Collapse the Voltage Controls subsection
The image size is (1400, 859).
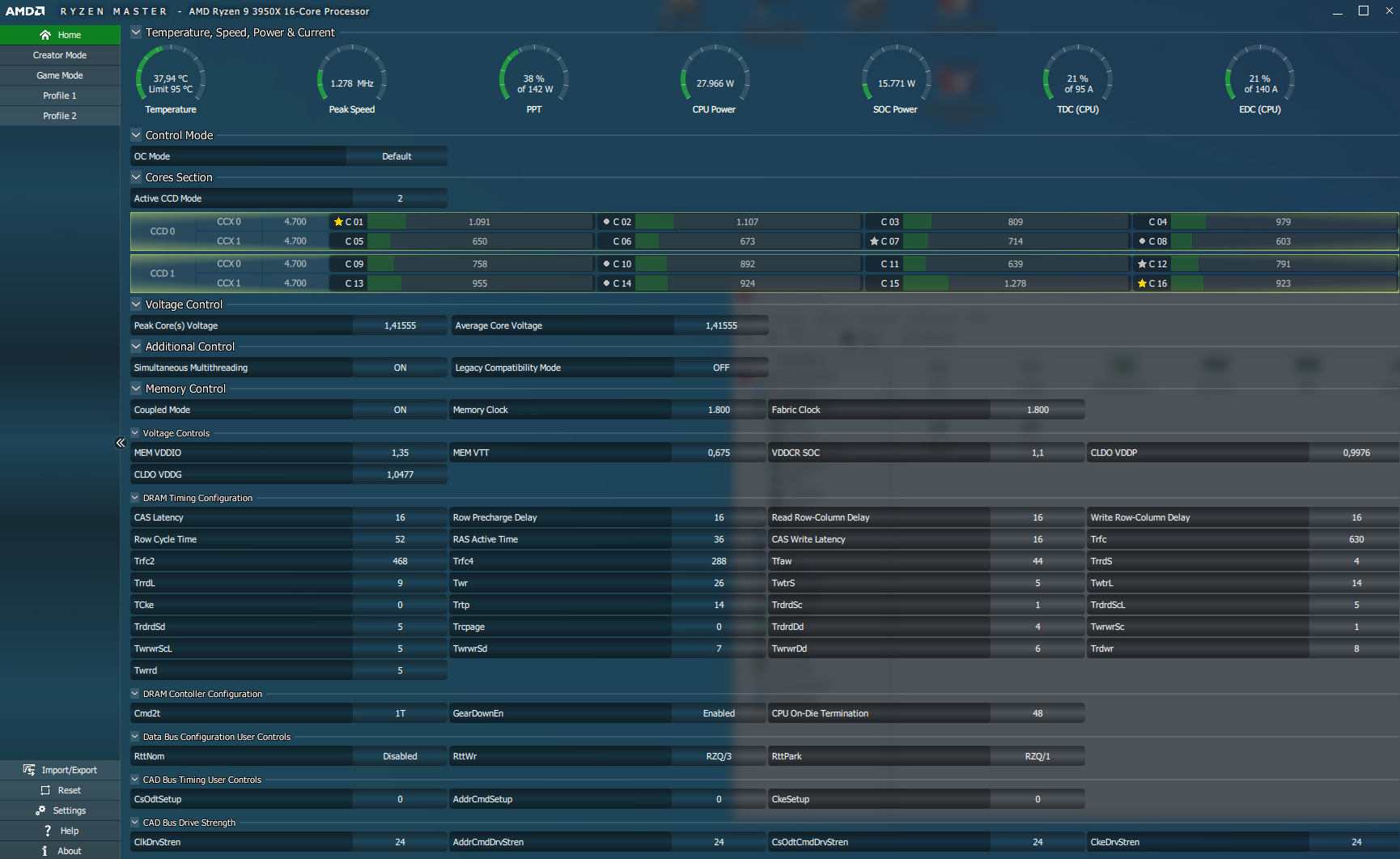(135, 433)
